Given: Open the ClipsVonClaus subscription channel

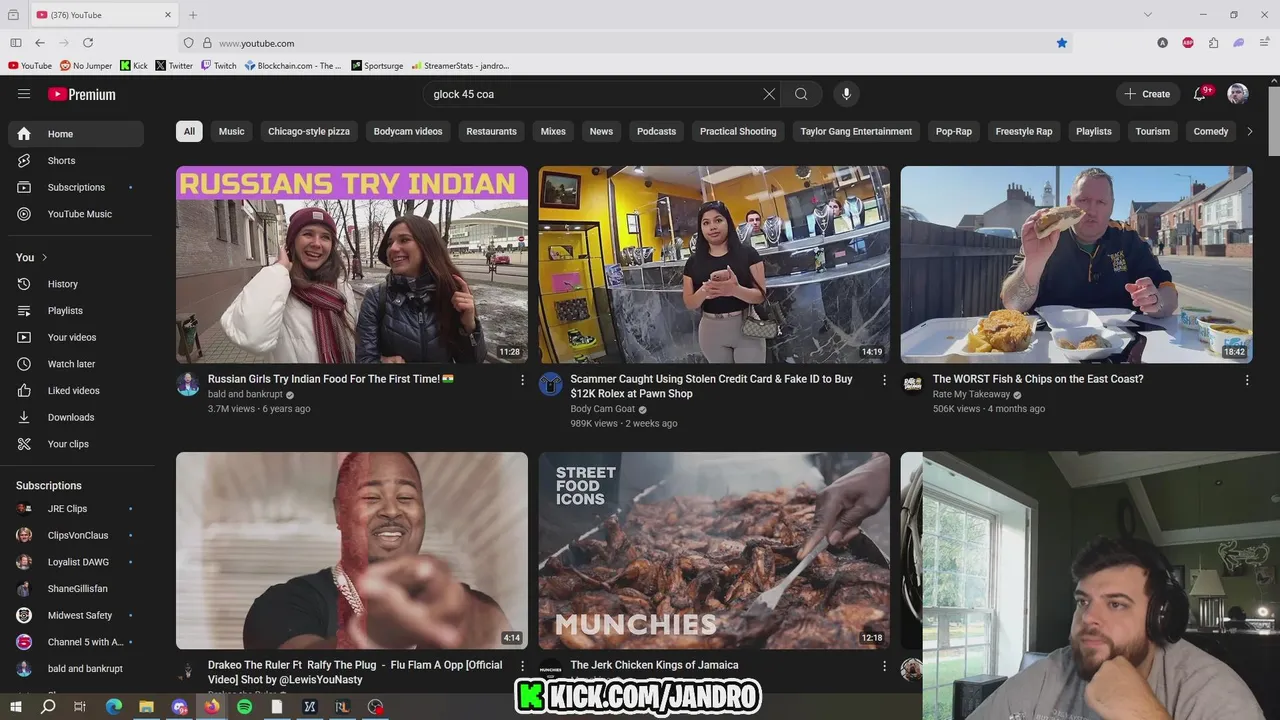Looking at the screenshot, I should click(x=76, y=535).
